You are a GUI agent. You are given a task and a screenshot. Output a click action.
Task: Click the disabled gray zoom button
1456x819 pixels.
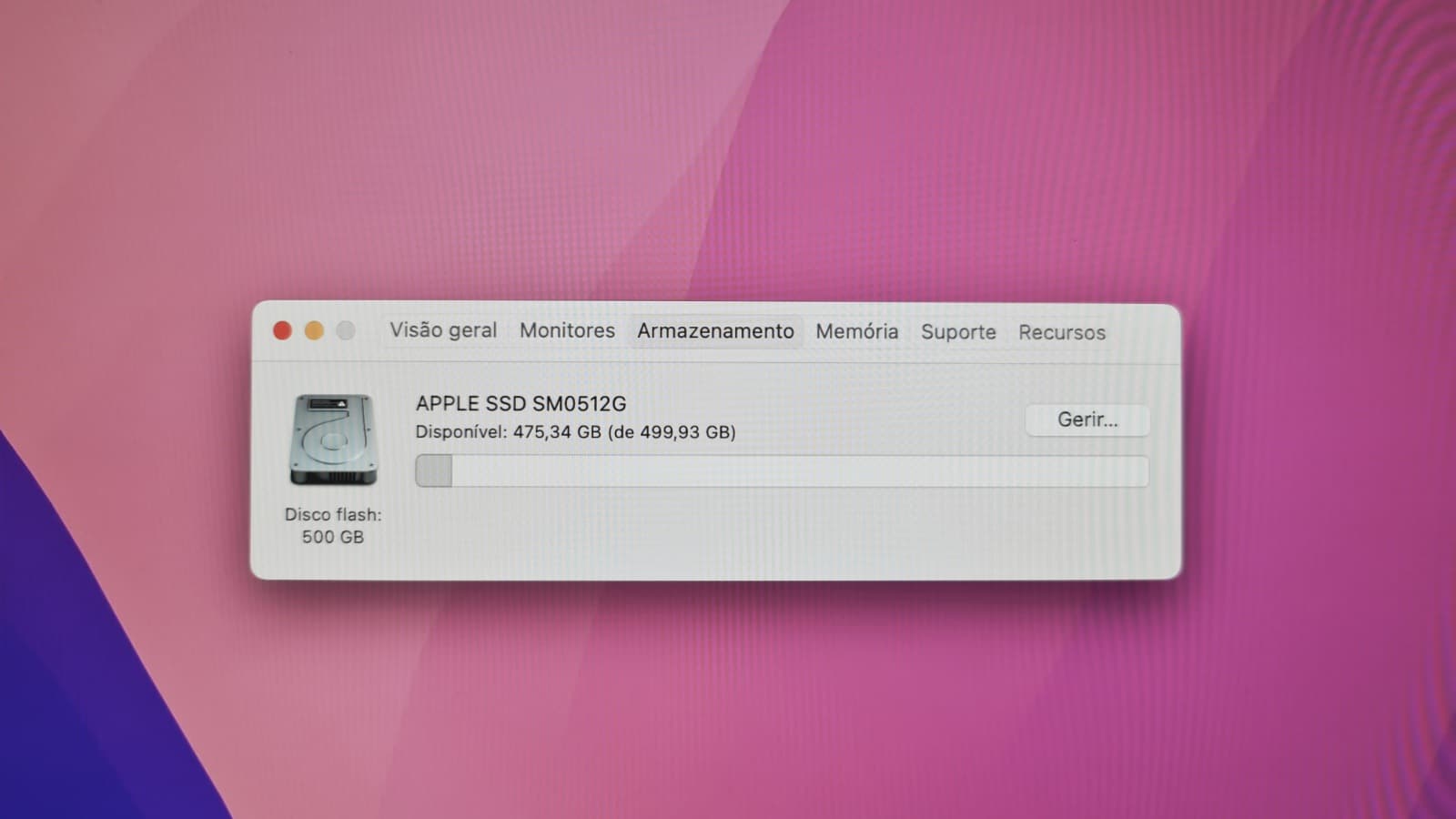(x=346, y=330)
